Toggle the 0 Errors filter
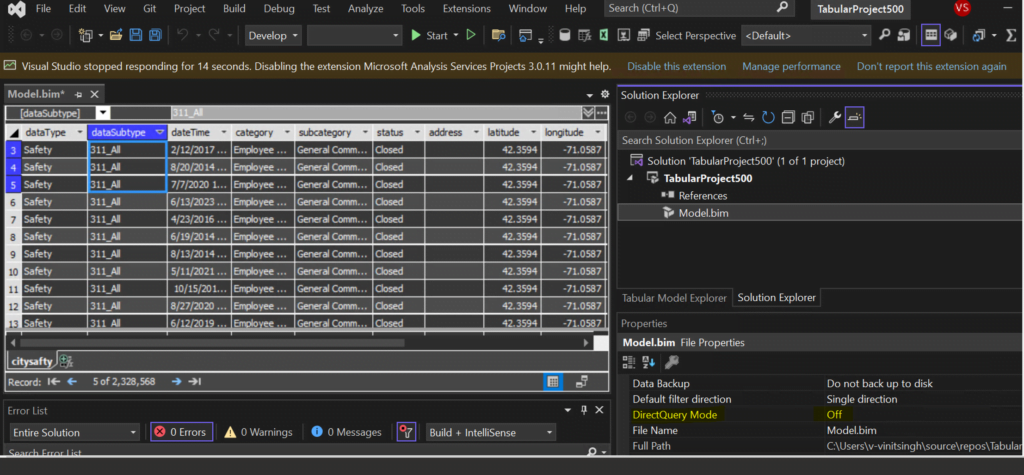The height and width of the screenshot is (475, 1024). tap(182, 432)
